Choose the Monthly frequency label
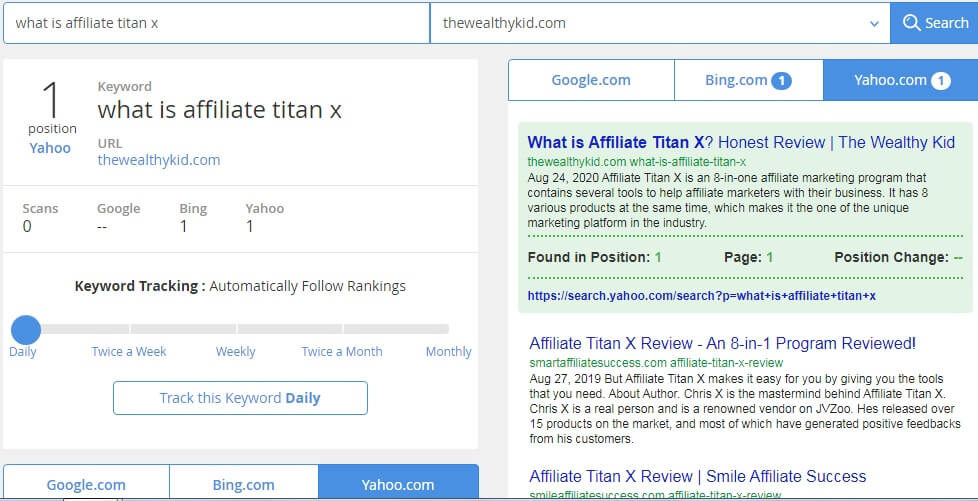The image size is (978, 501). [x=448, y=351]
